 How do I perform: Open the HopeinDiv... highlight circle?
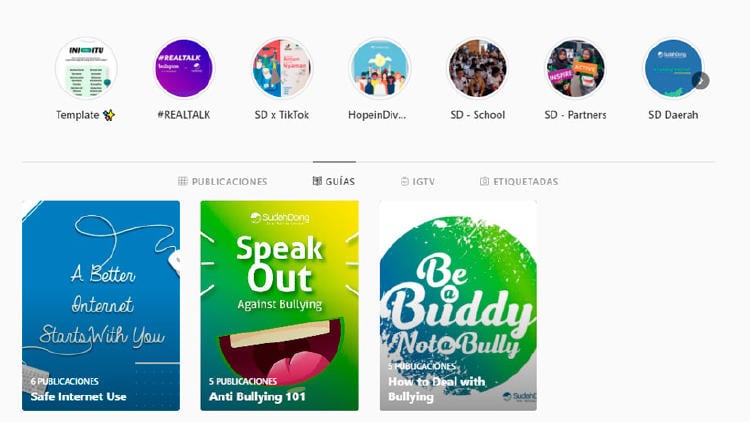[380, 68]
